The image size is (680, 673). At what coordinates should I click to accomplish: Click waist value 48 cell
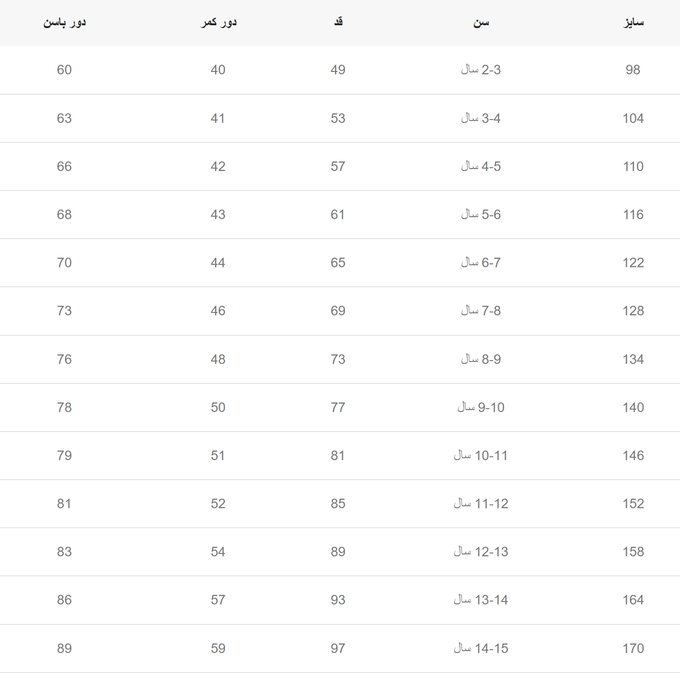218,359
